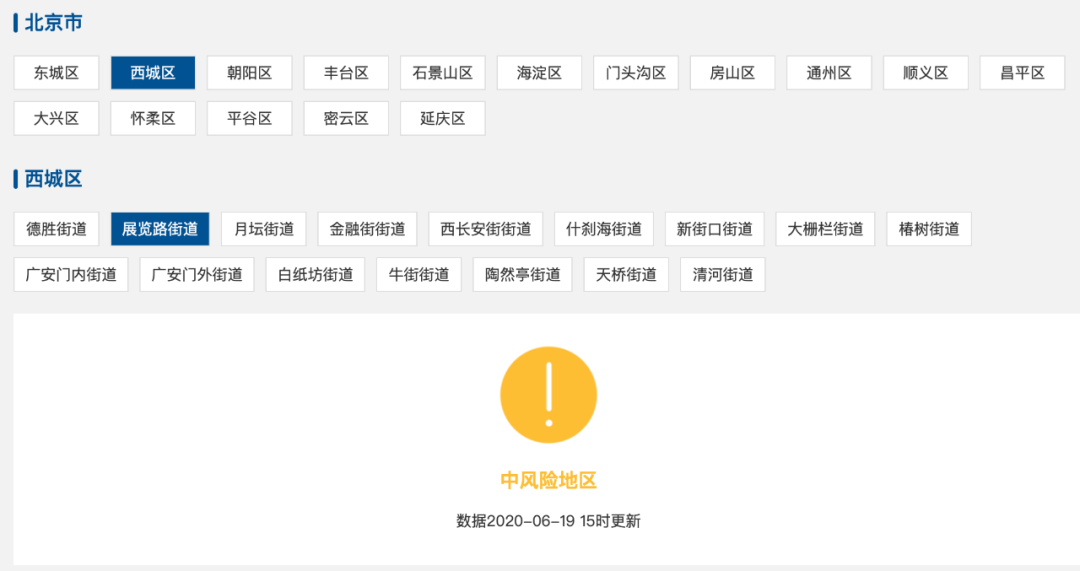Open 大栅栏街道 subdistrict
The image size is (1080, 571).
point(825,229)
